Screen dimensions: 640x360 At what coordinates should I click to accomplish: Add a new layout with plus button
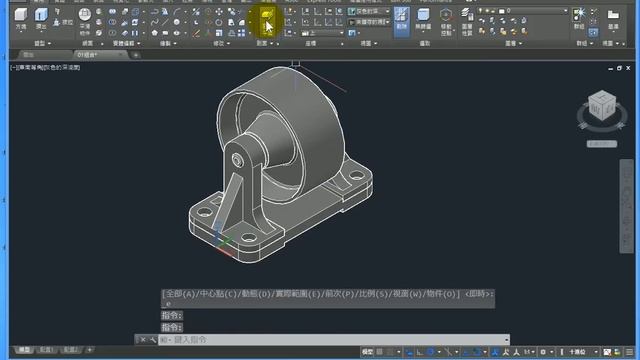[x=89, y=350]
